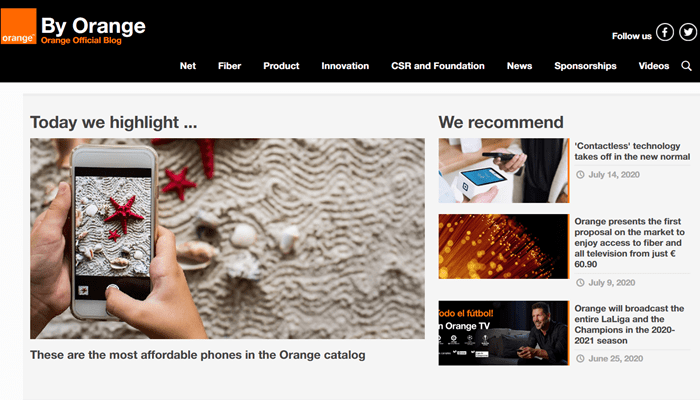Image resolution: width=700 pixels, height=400 pixels.
Task: Open the Facebook follow icon
Action: (665, 32)
